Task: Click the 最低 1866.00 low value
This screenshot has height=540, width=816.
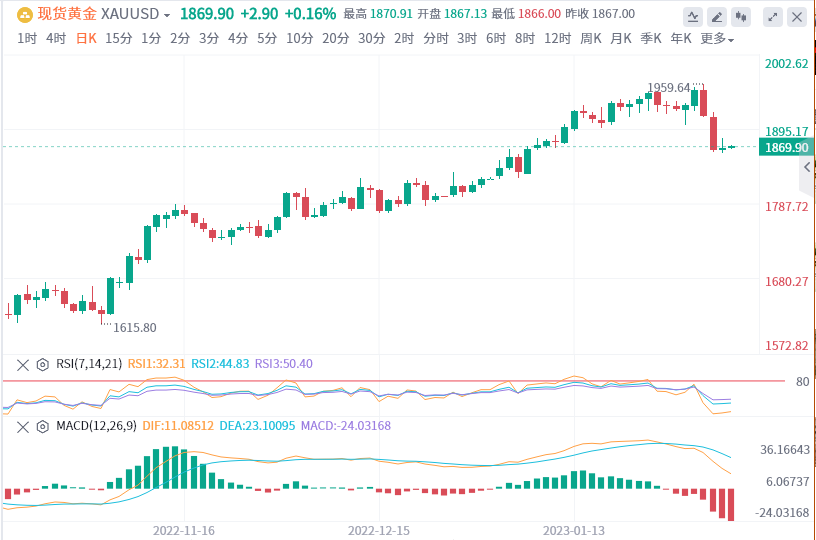Action: [526, 14]
